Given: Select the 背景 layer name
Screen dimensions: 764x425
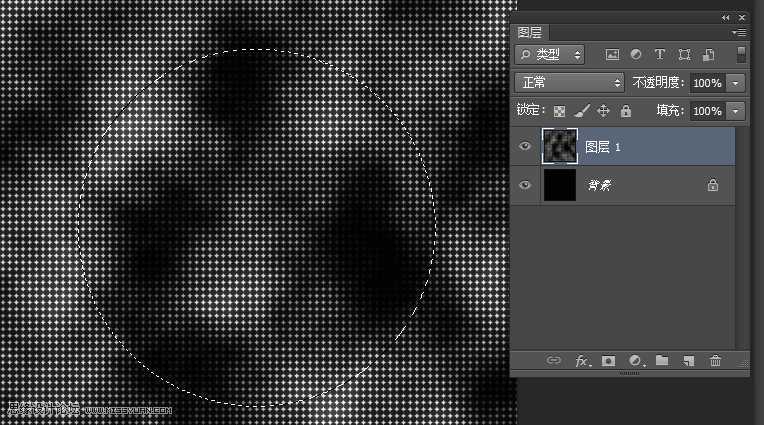Looking at the screenshot, I should [599, 185].
